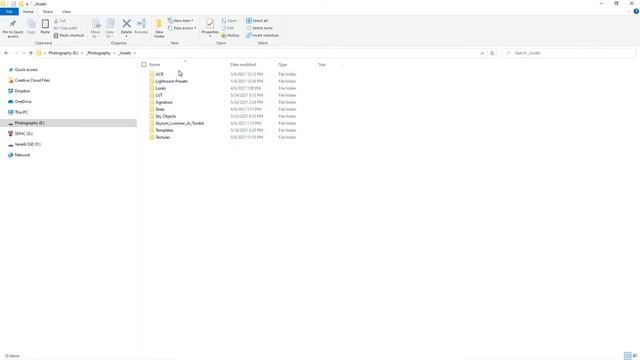Click Invert selection
The width and height of the screenshot is (640, 360).
[x=262, y=36]
